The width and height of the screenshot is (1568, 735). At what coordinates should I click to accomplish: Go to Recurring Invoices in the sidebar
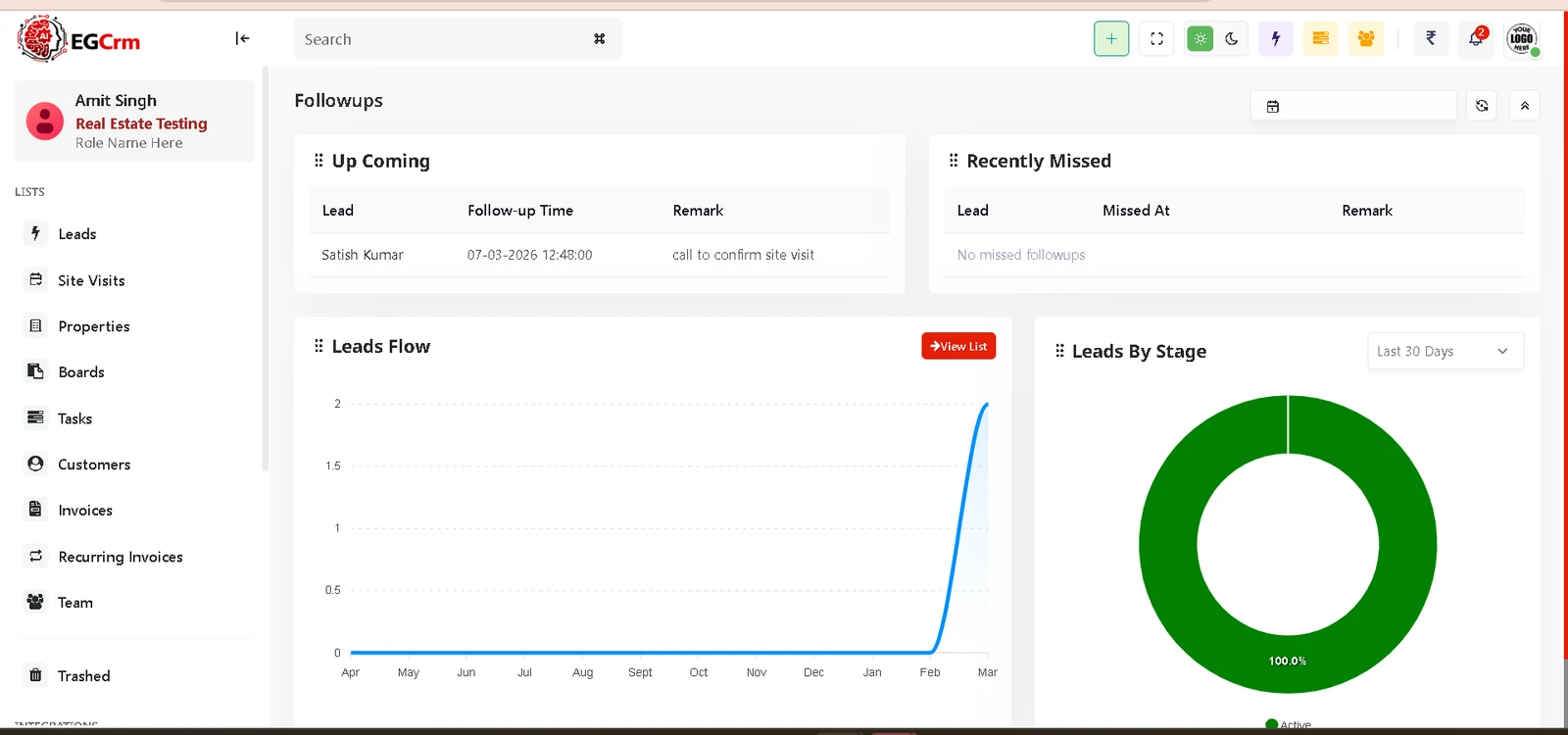tap(120, 557)
